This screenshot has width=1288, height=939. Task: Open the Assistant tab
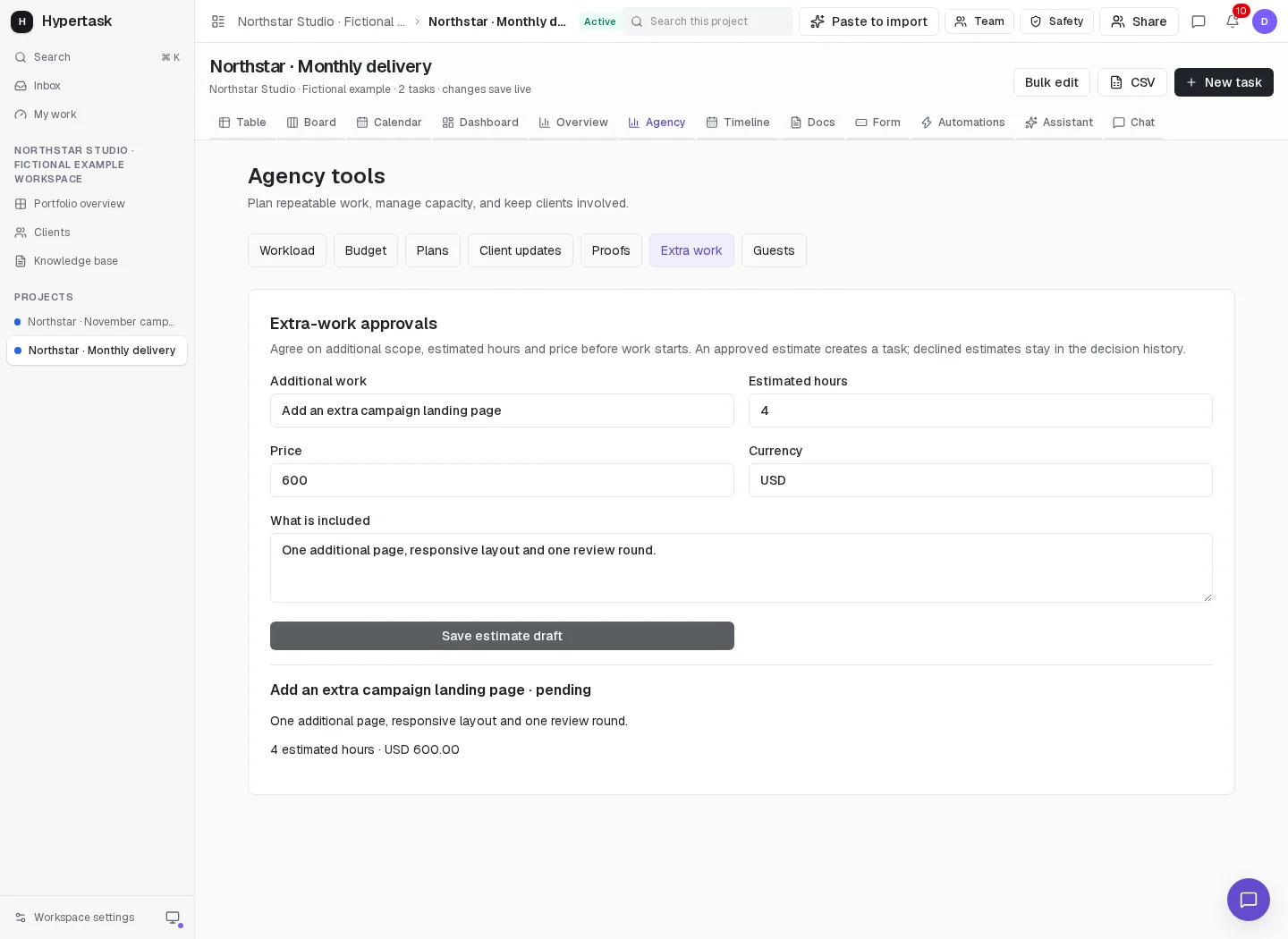(1059, 123)
